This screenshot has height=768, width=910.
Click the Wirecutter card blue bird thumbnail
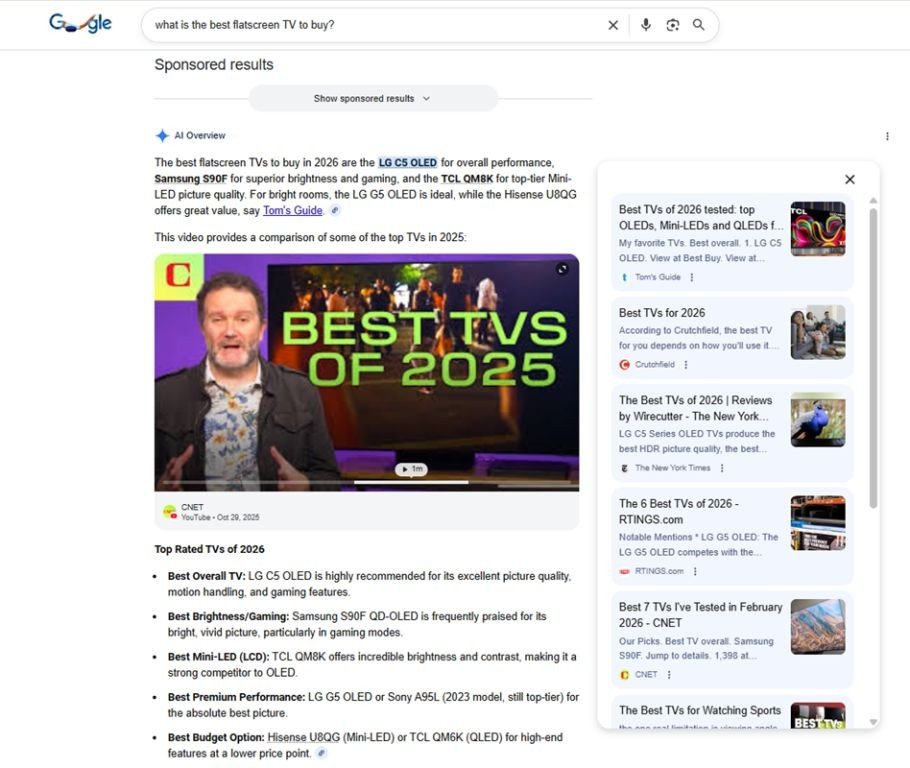click(x=818, y=420)
